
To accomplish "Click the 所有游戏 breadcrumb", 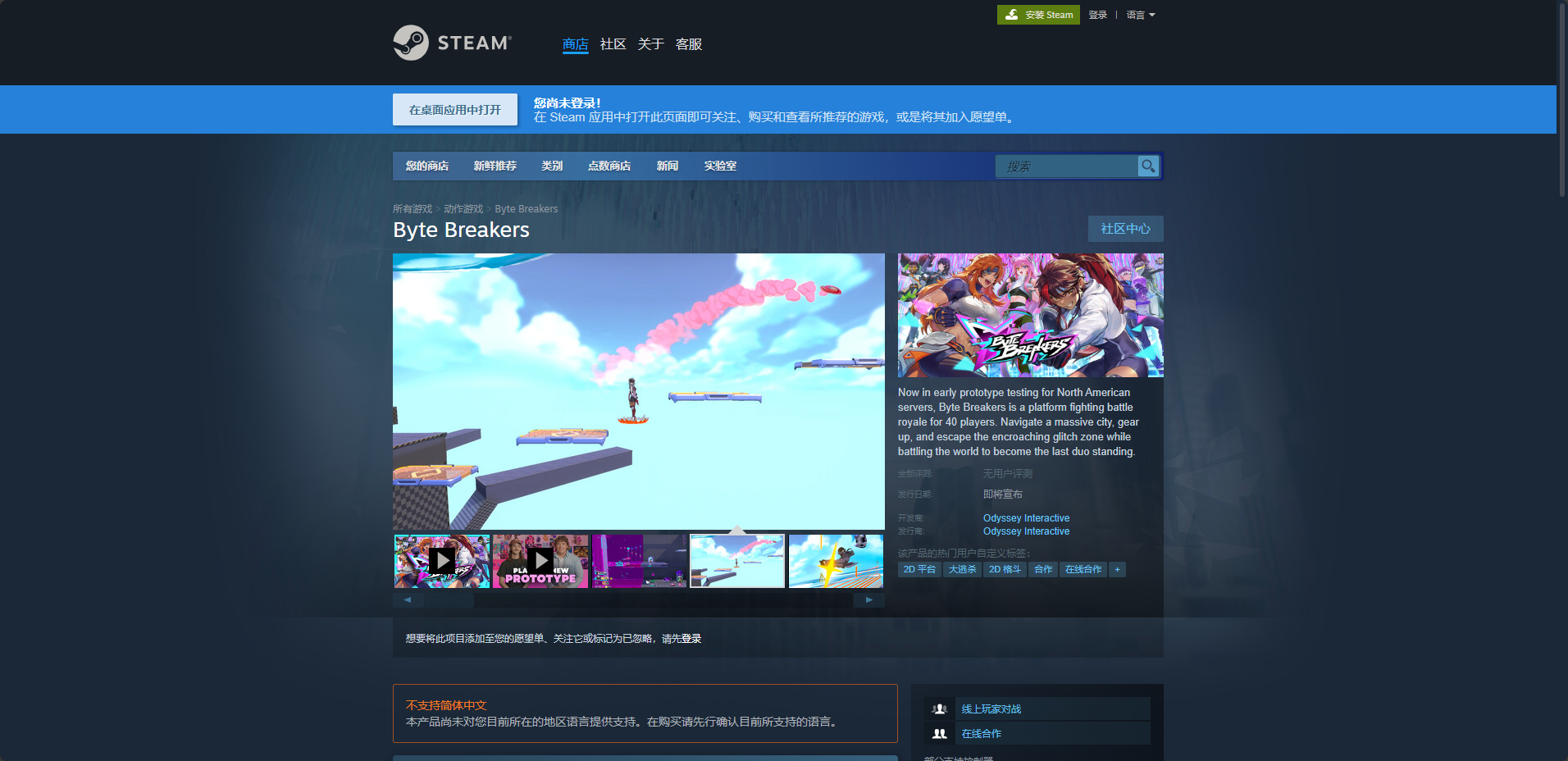I will [x=413, y=209].
